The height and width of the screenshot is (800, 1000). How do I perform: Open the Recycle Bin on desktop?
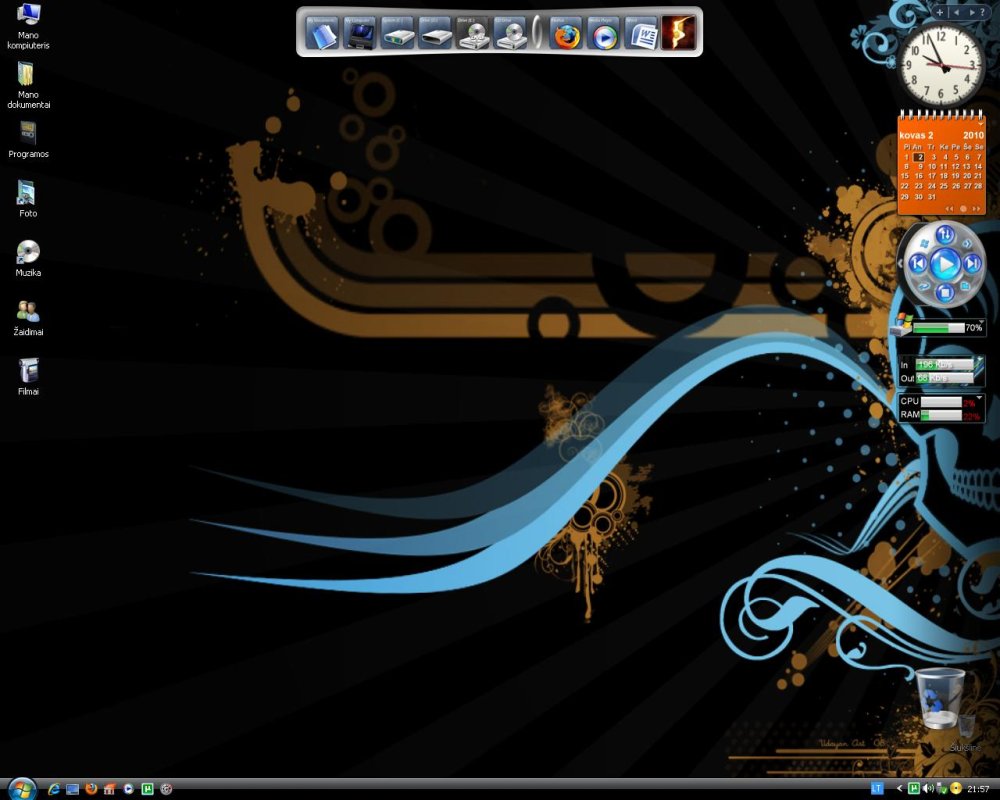(941, 699)
